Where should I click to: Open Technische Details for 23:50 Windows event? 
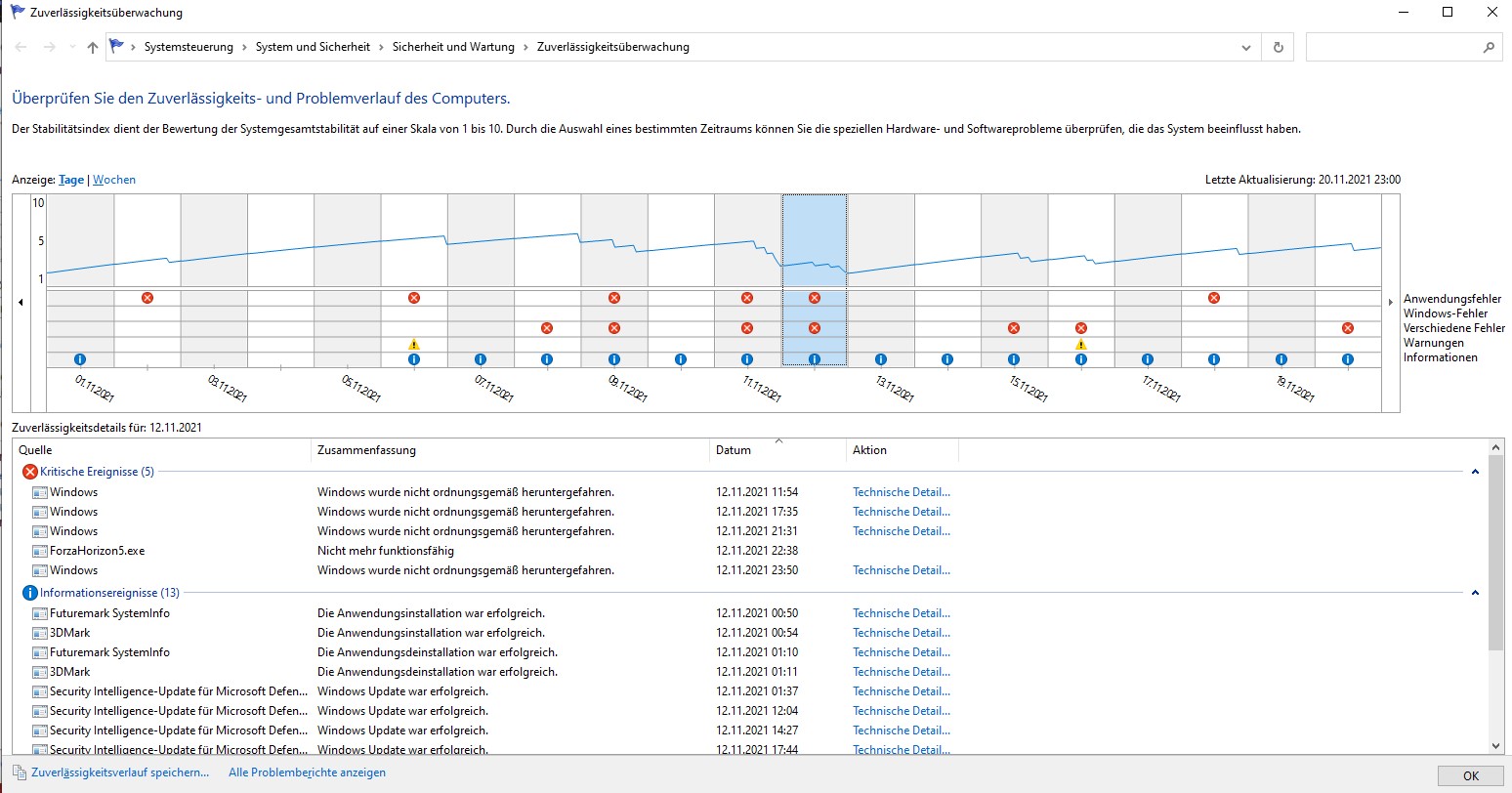click(902, 570)
